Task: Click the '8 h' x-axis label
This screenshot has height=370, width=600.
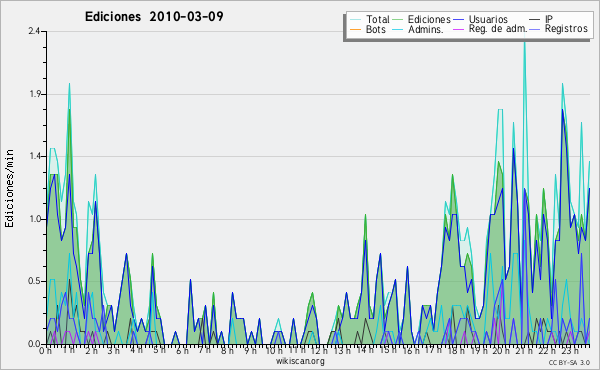Action: [227, 350]
